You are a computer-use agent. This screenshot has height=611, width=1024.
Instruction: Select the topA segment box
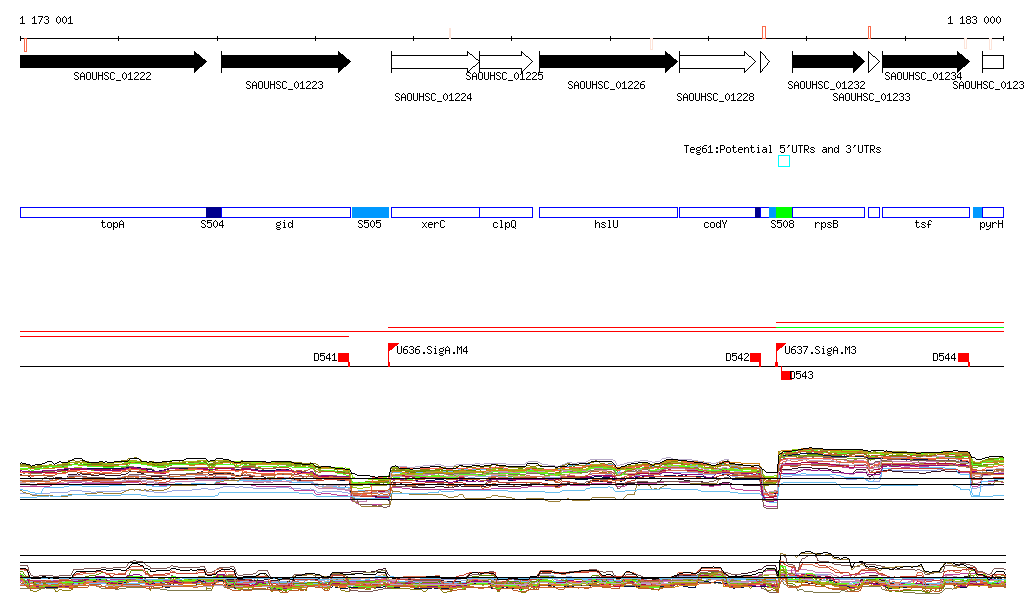click(x=113, y=212)
